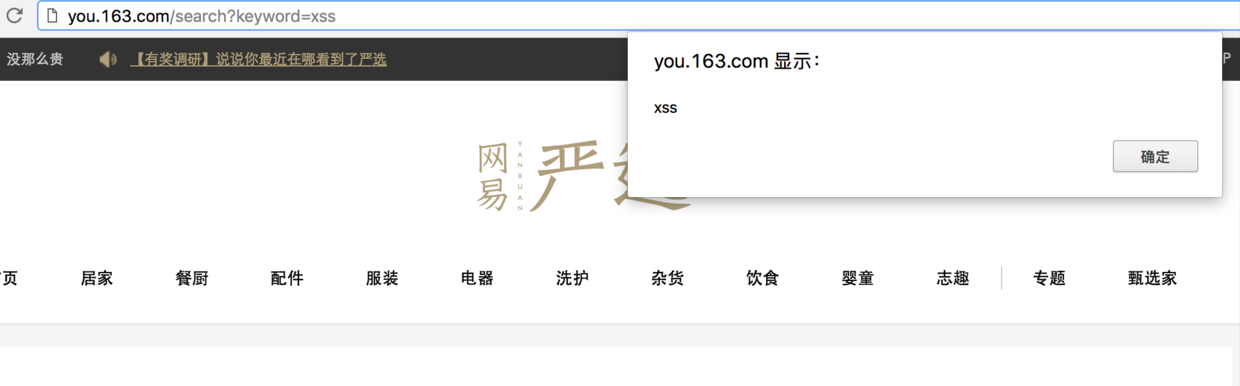The width and height of the screenshot is (1240, 386).
Task: Click the you.163.com 显示 dialog title
Action: [737, 61]
